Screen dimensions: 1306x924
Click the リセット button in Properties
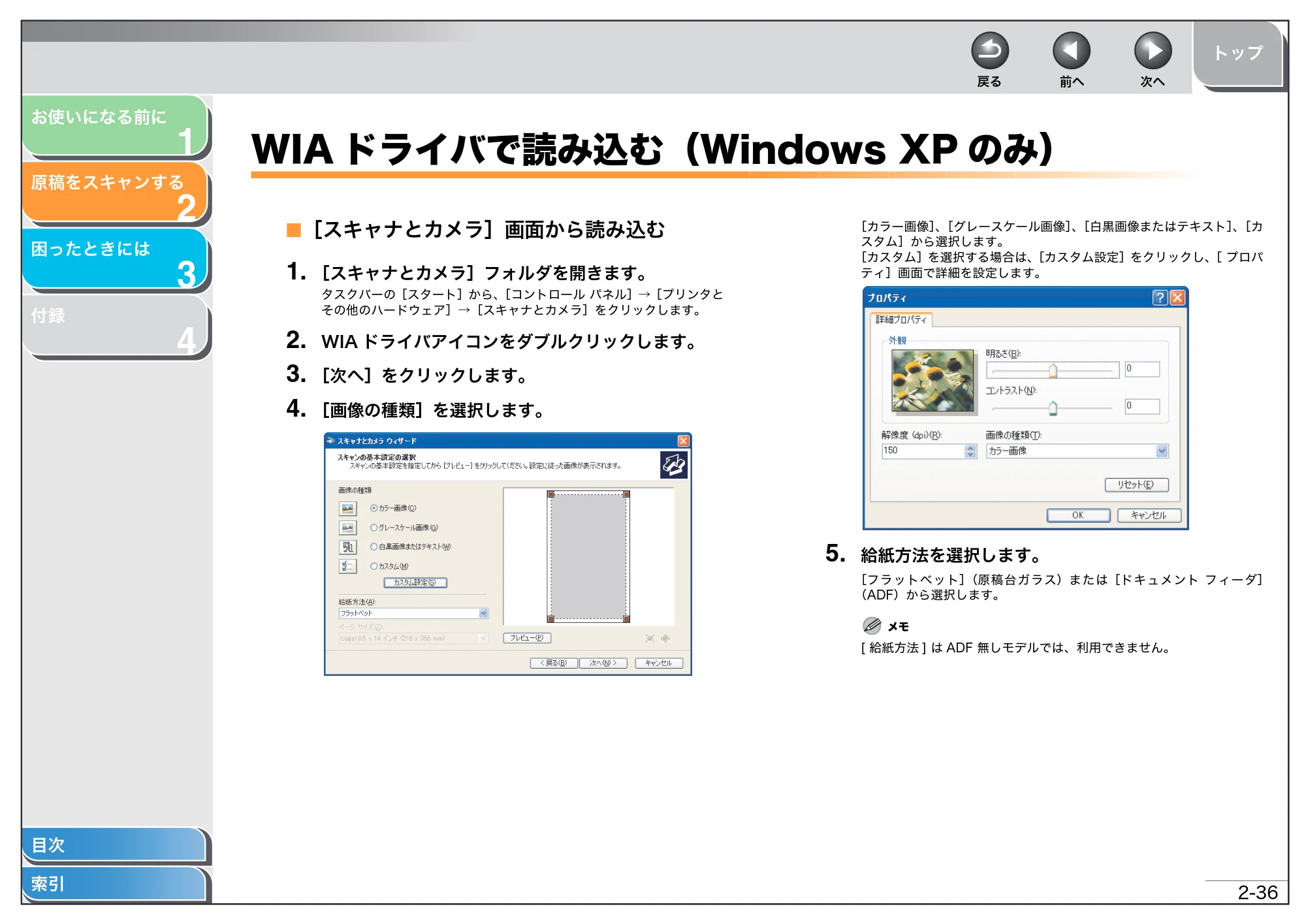(1136, 485)
